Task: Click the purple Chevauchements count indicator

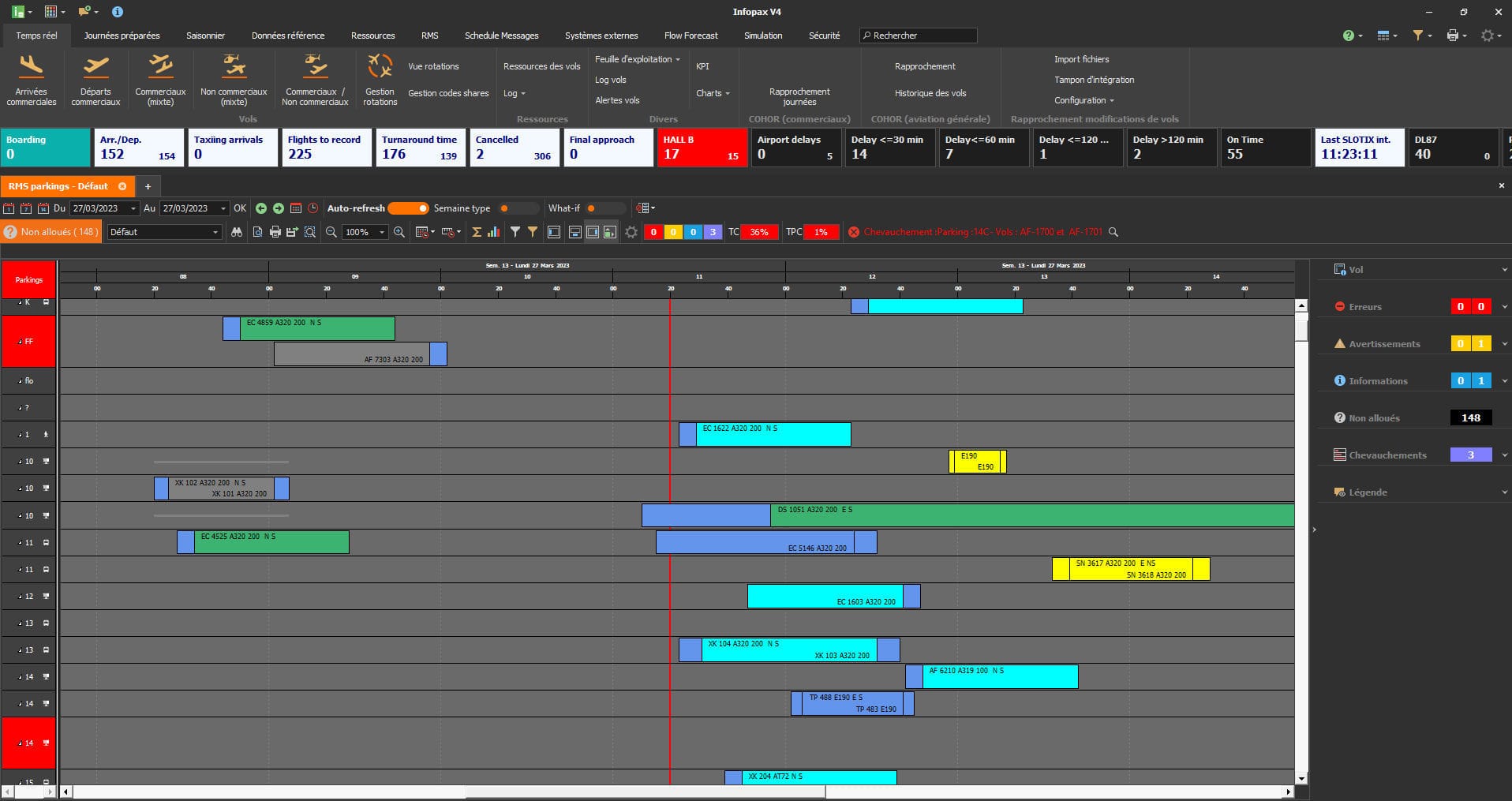Action: 1470,455
